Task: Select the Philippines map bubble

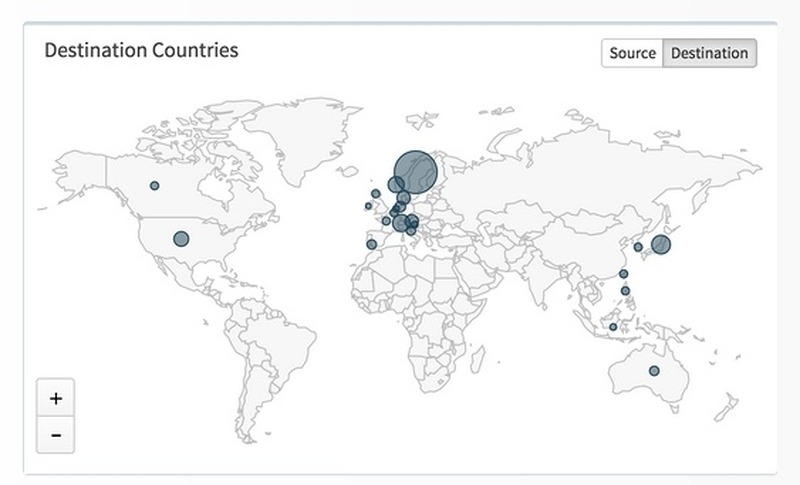Action: (x=626, y=291)
